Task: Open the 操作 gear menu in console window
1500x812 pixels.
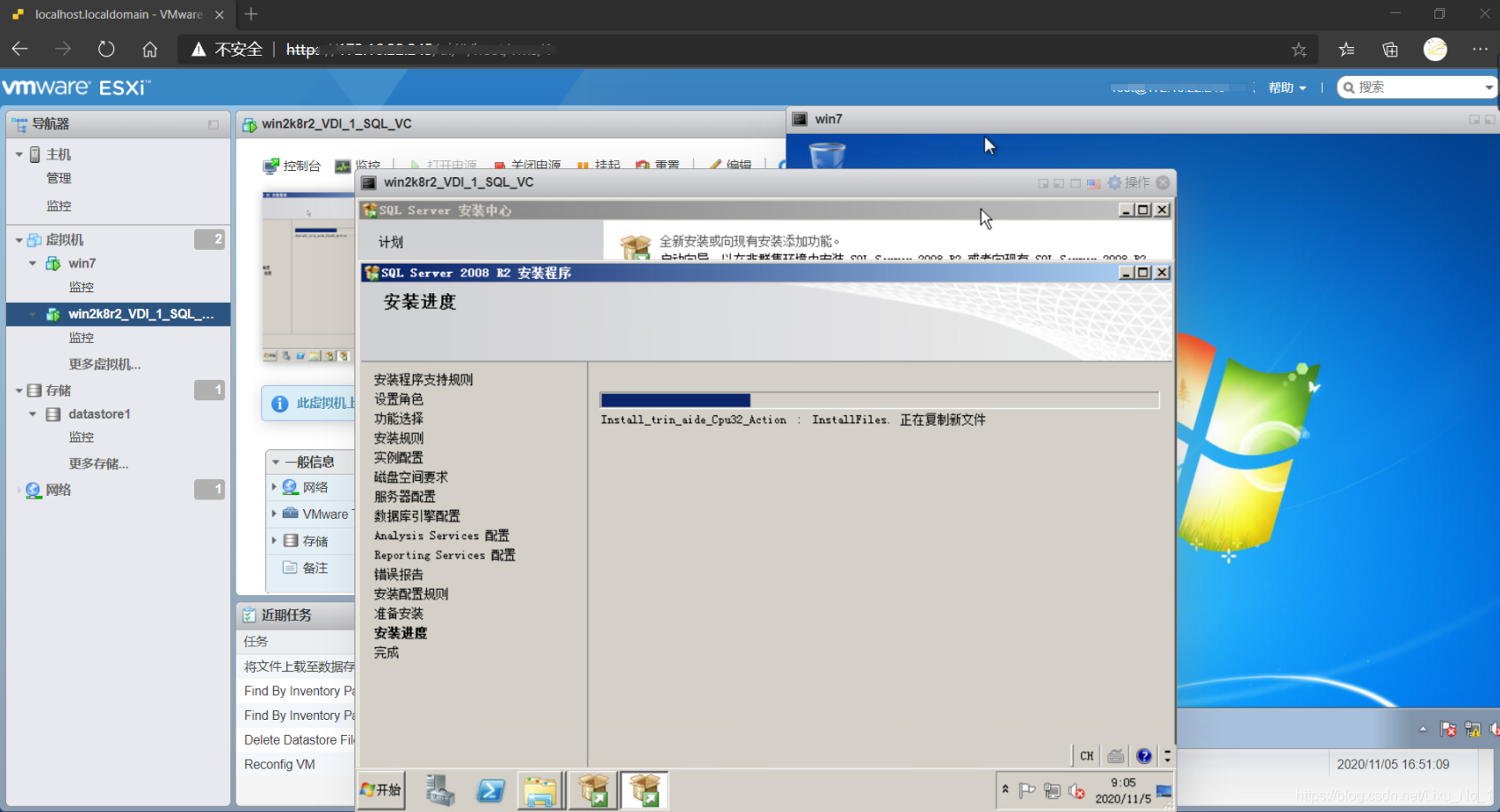Action: click(1129, 182)
